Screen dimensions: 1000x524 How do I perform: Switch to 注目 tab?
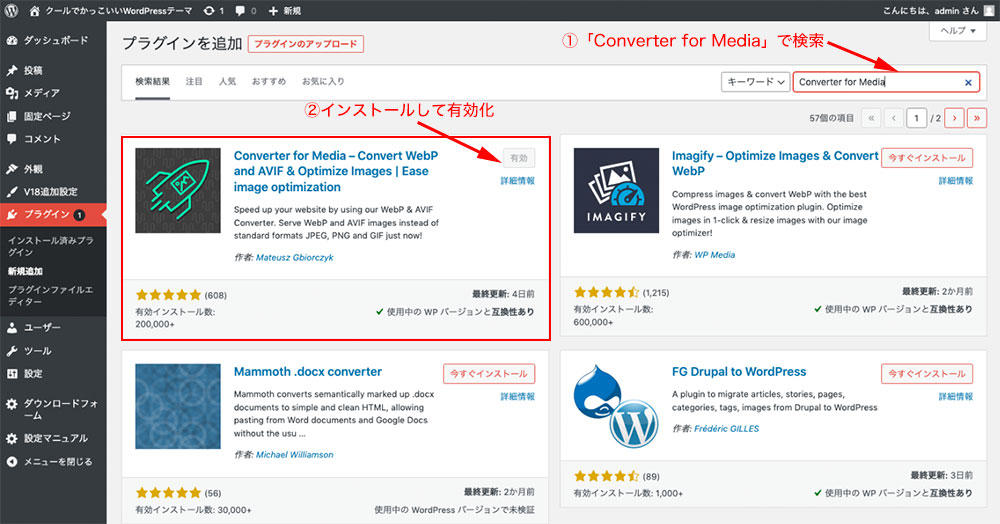point(194,82)
